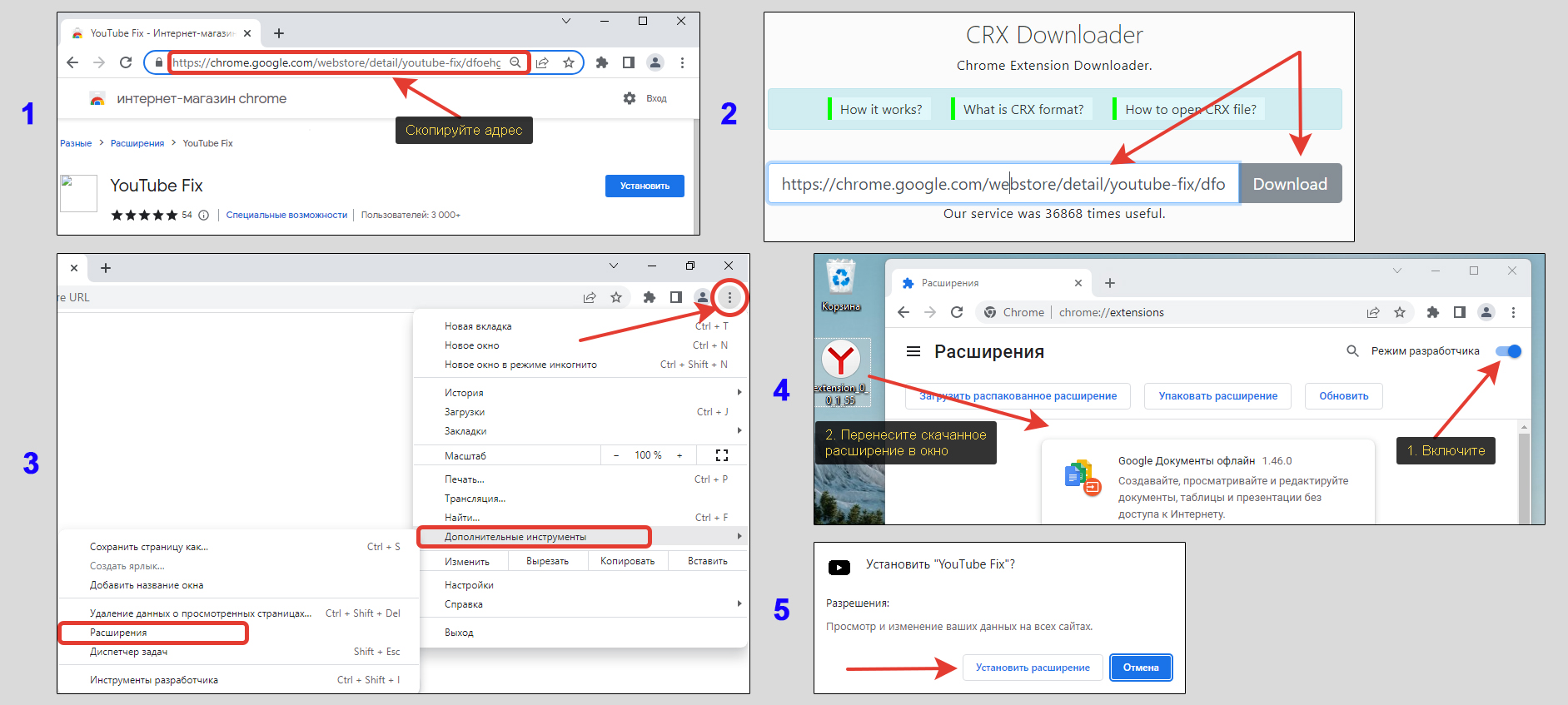Close the Расширения tab
This screenshot has width=1568, height=705.
(x=1078, y=283)
